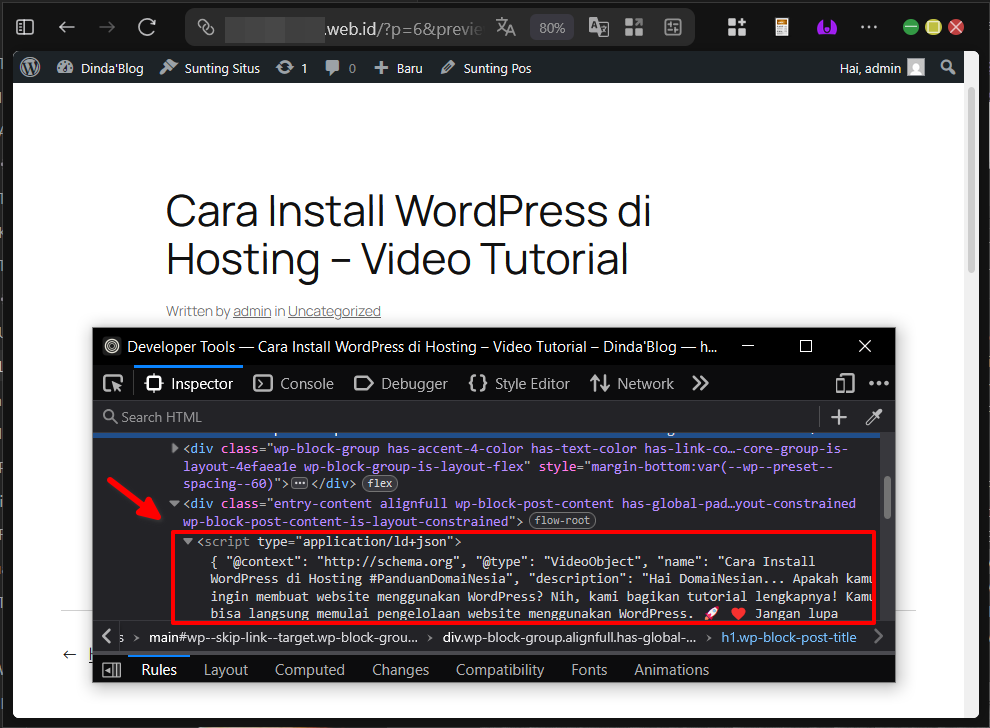Image resolution: width=990 pixels, height=728 pixels.
Task: Collapse the script application/ld+json node
Action: 188,541
